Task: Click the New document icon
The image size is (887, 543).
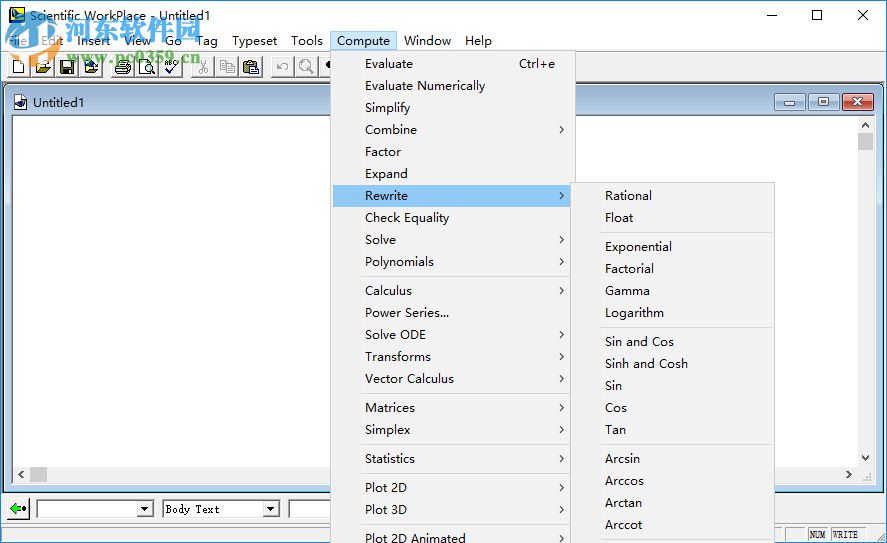Action: 19,67
